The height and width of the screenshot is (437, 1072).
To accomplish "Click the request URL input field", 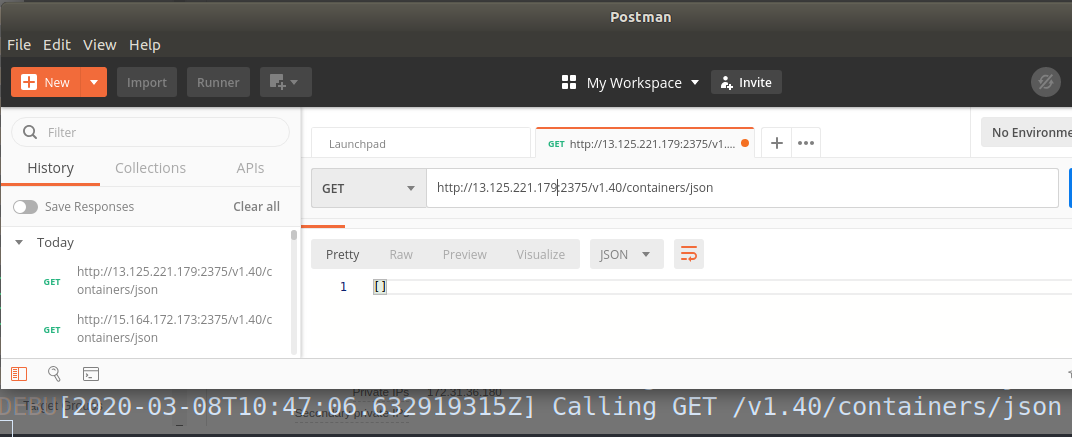I will click(x=742, y=188).
